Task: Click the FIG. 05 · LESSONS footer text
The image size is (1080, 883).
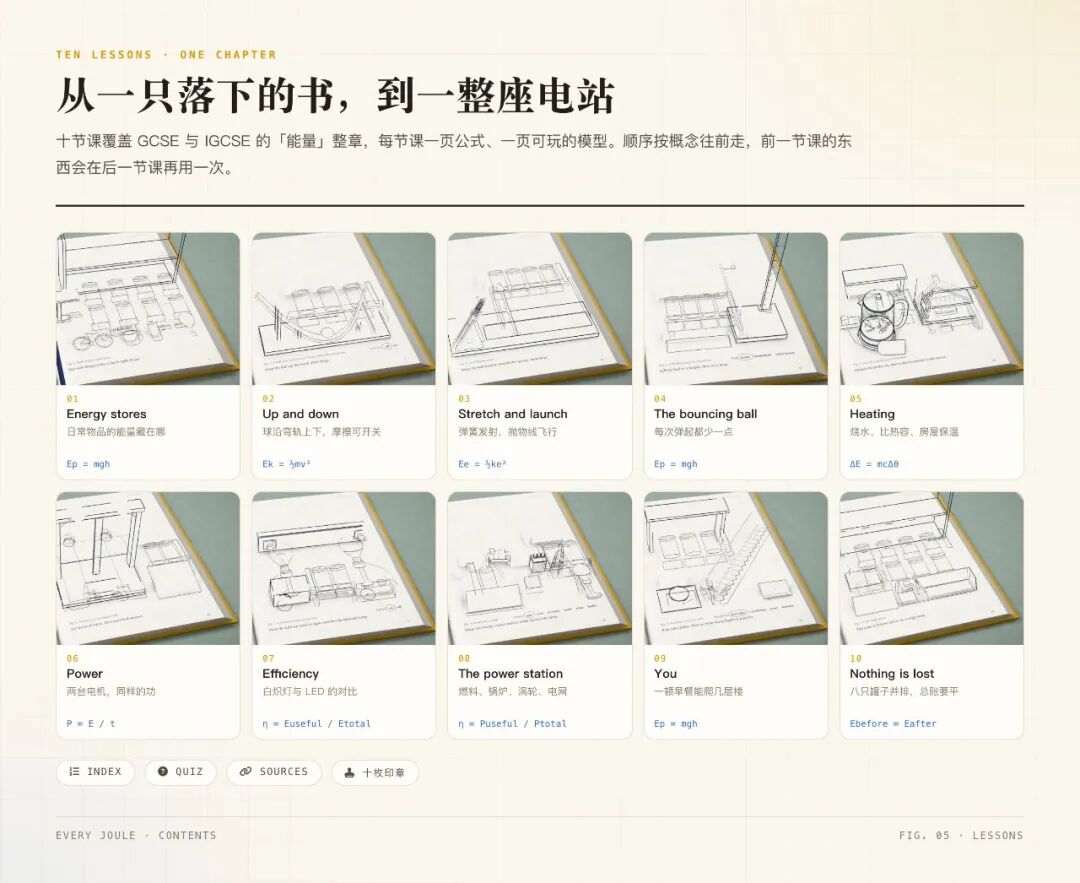Action: [961, 835]
